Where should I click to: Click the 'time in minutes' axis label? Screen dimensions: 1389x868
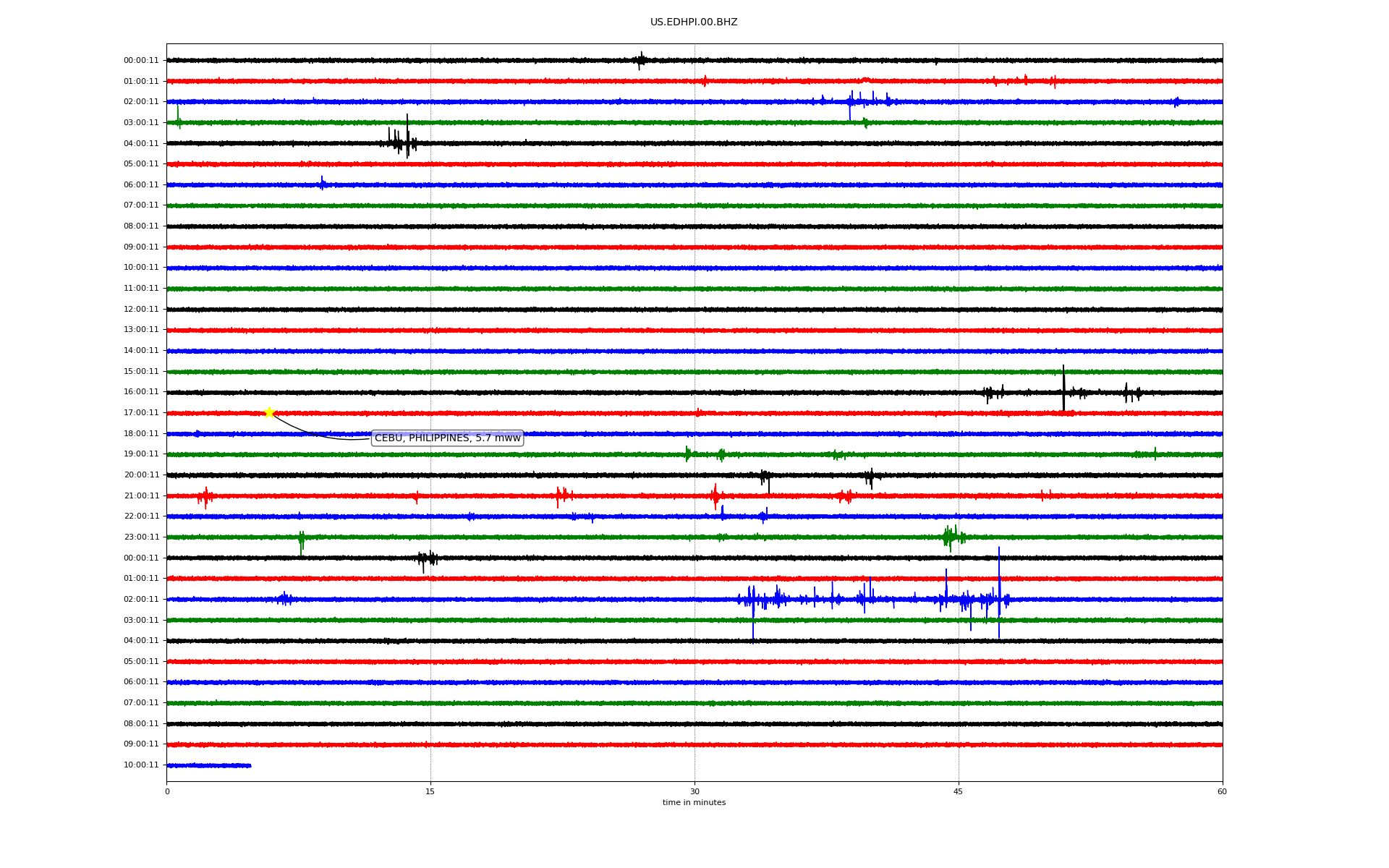tap(693, 803)
